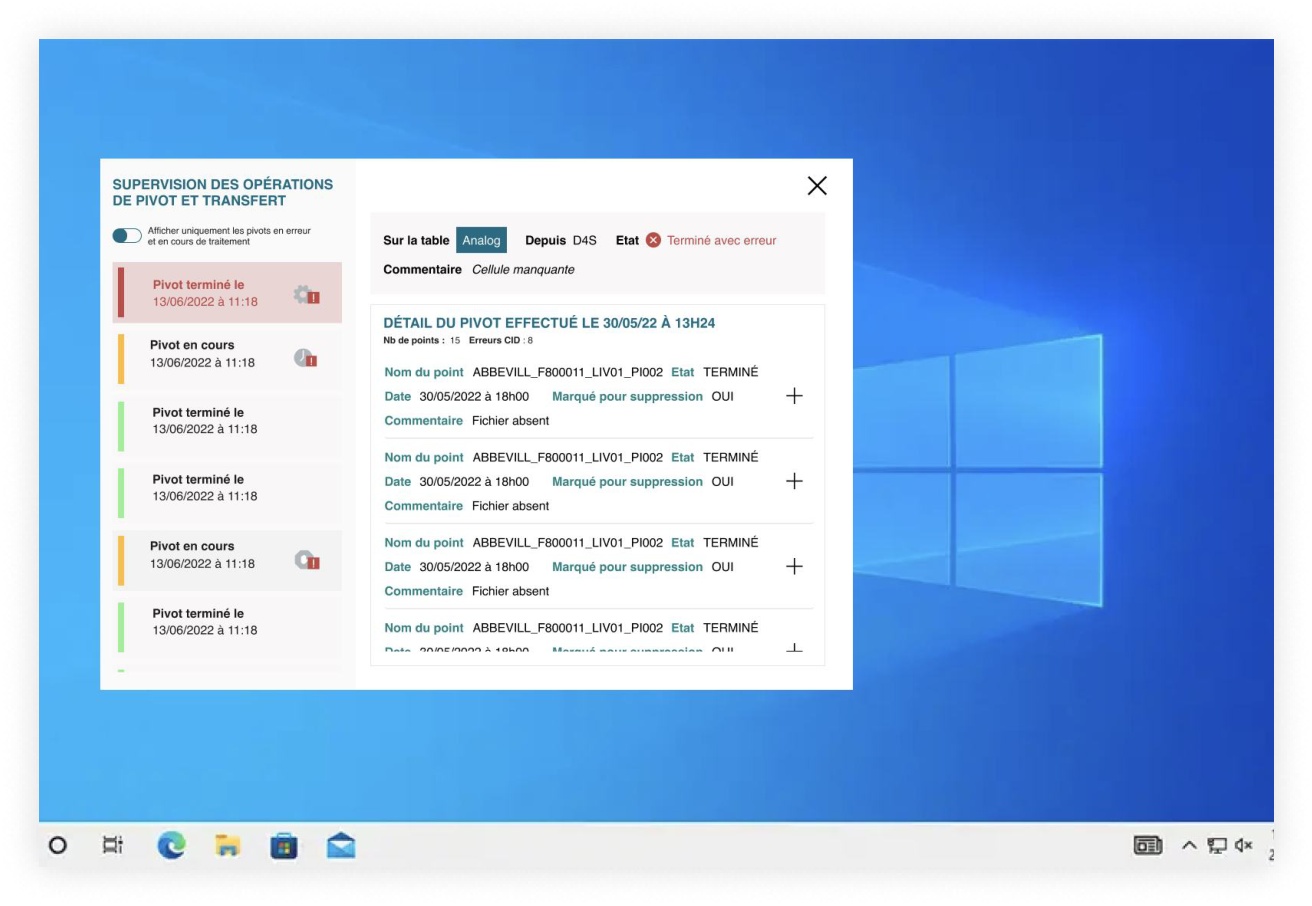This screenshot has width=1312, height=906.
Task: Select the Pivot en cours entry with clock icon
Action: click(227, 358)
